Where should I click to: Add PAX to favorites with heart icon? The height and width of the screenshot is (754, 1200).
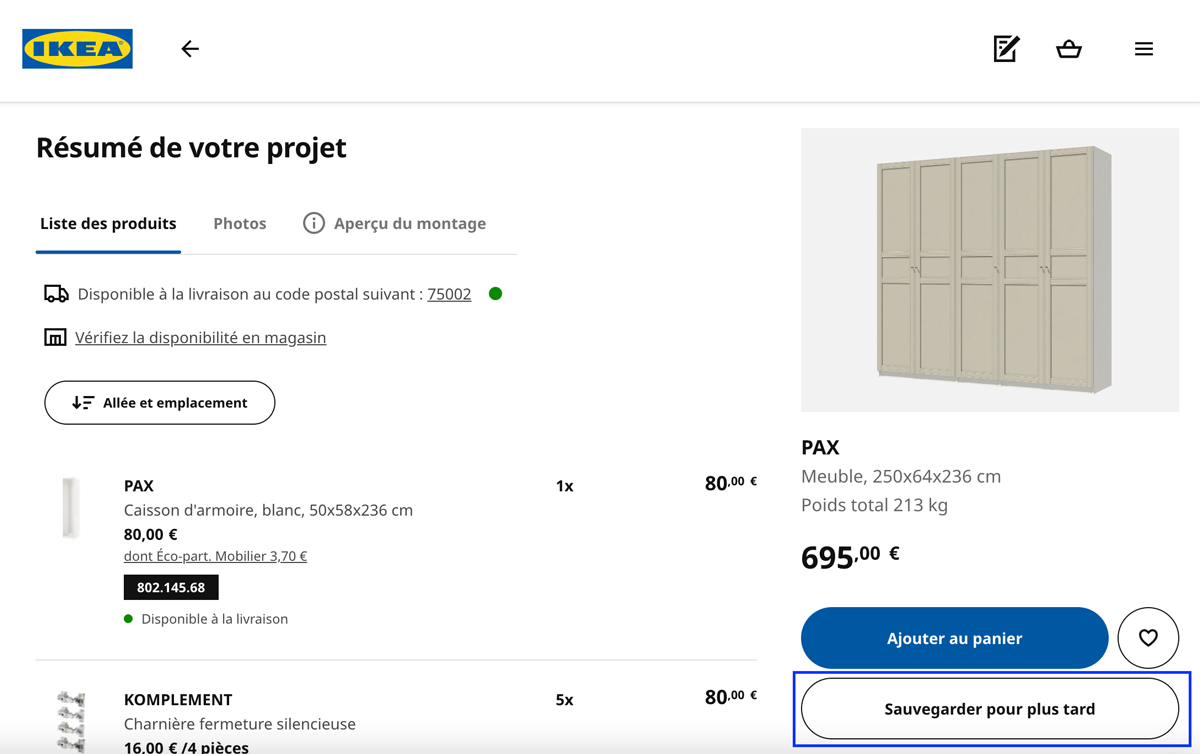(x=1148, y=638)
